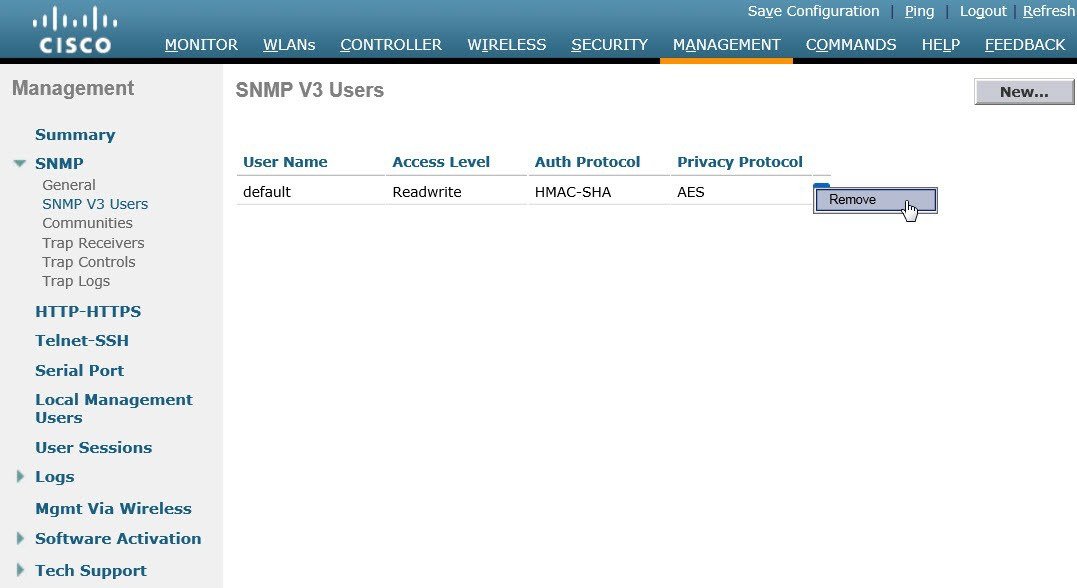Expand the Software Activation section

click(20, 538)
